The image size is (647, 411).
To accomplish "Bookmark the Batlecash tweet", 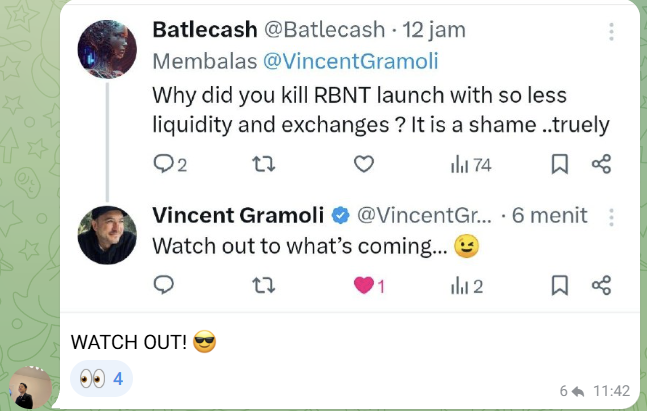I will click(560, 164).
